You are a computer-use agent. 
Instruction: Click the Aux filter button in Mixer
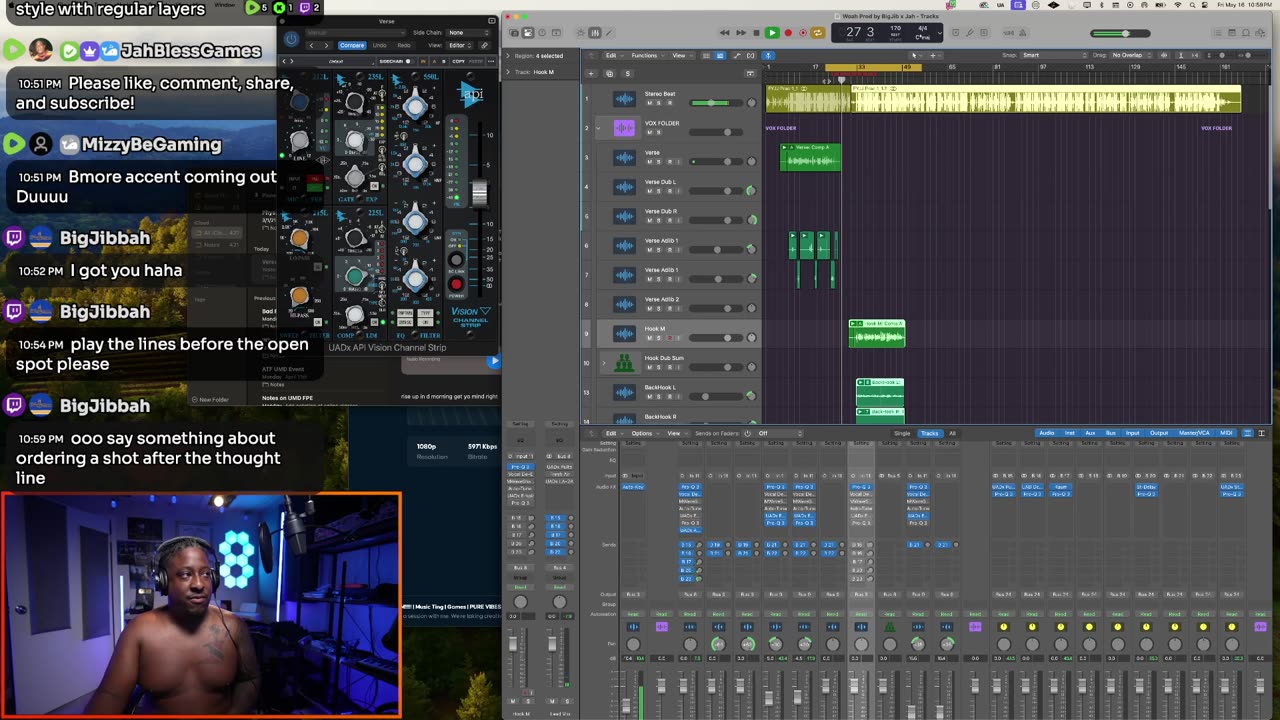1089,433
